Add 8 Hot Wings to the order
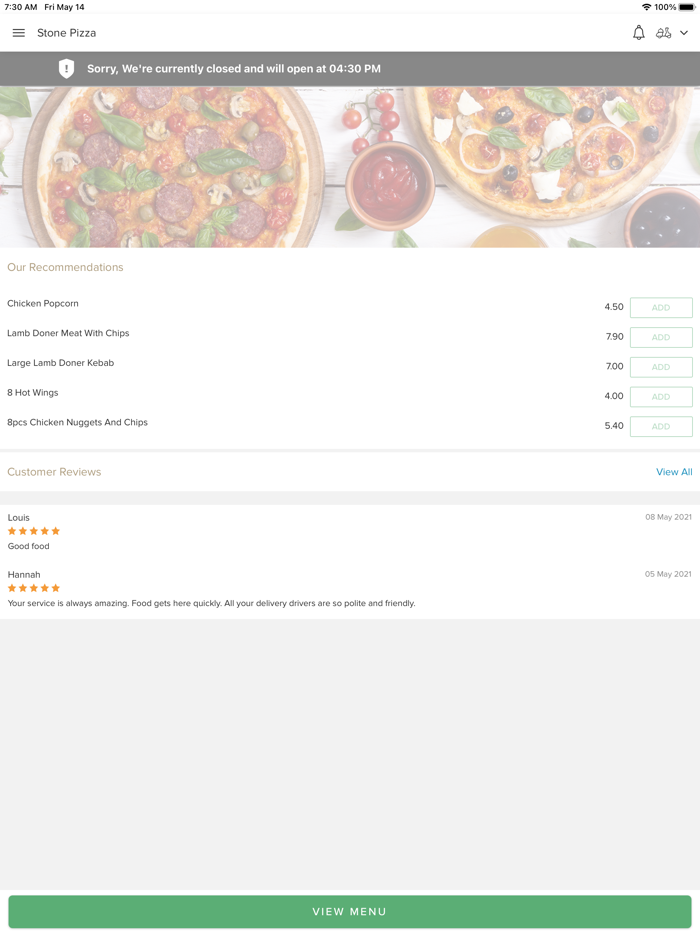The height and width of the screenshot is (934, 700). [661, 396]
